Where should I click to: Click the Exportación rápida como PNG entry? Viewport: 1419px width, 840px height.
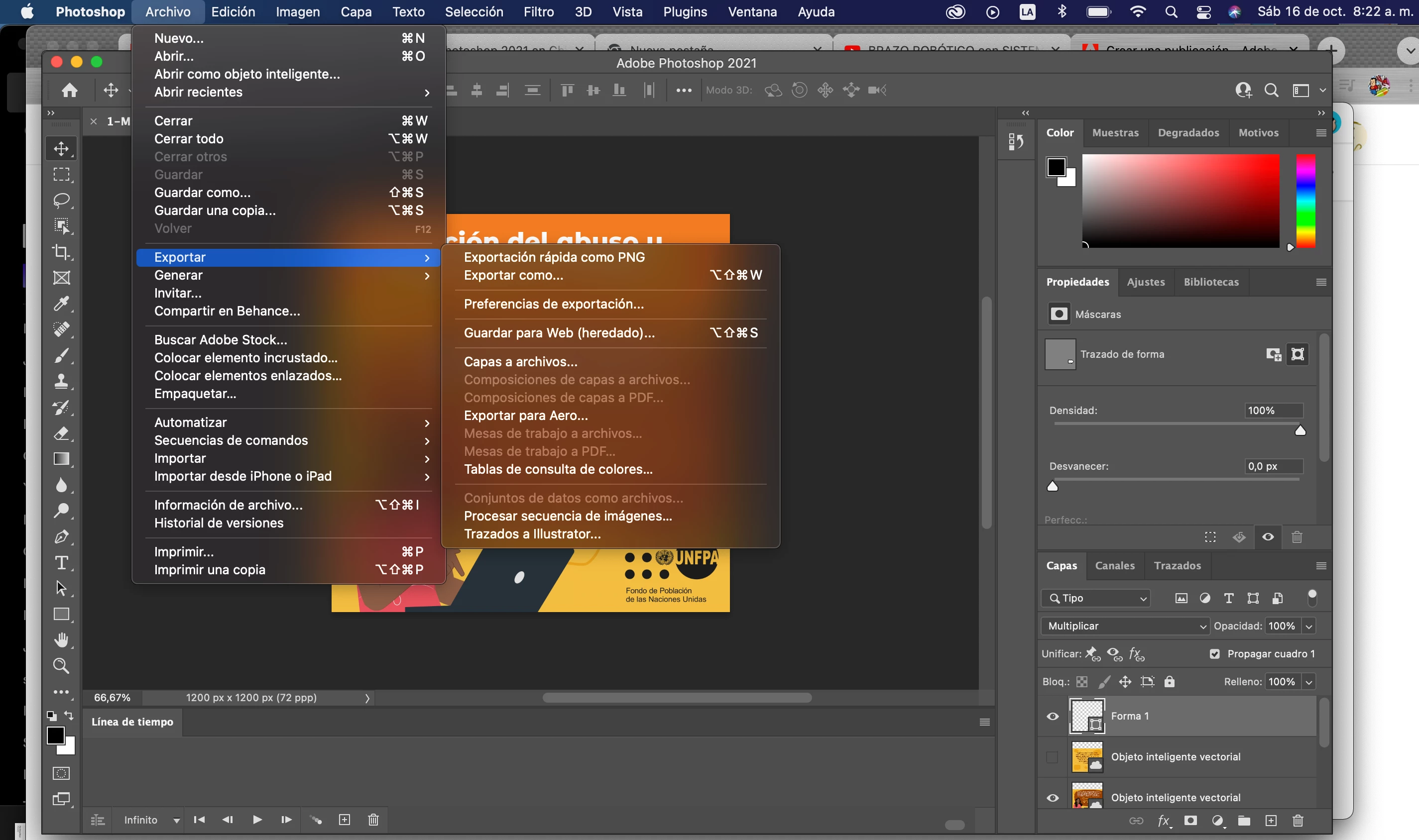coord(554,257)
